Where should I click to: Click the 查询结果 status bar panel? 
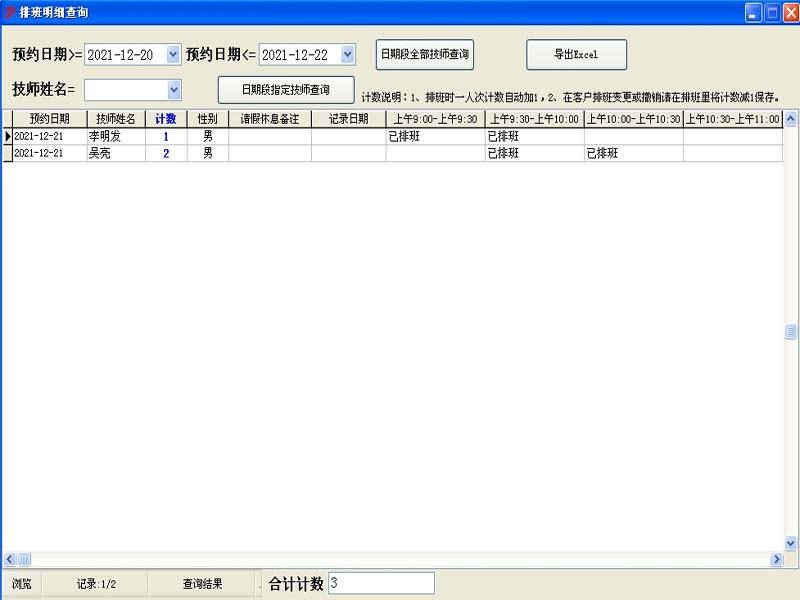[x=203, y=584]
